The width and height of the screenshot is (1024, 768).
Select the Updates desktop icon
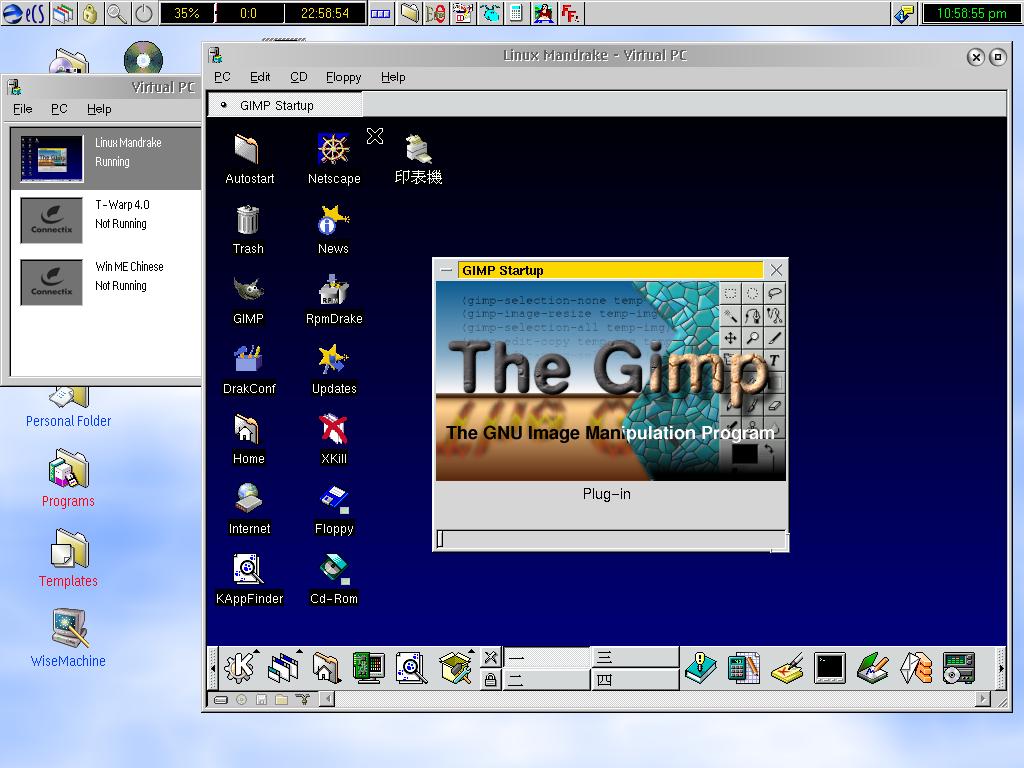(334, 370)
